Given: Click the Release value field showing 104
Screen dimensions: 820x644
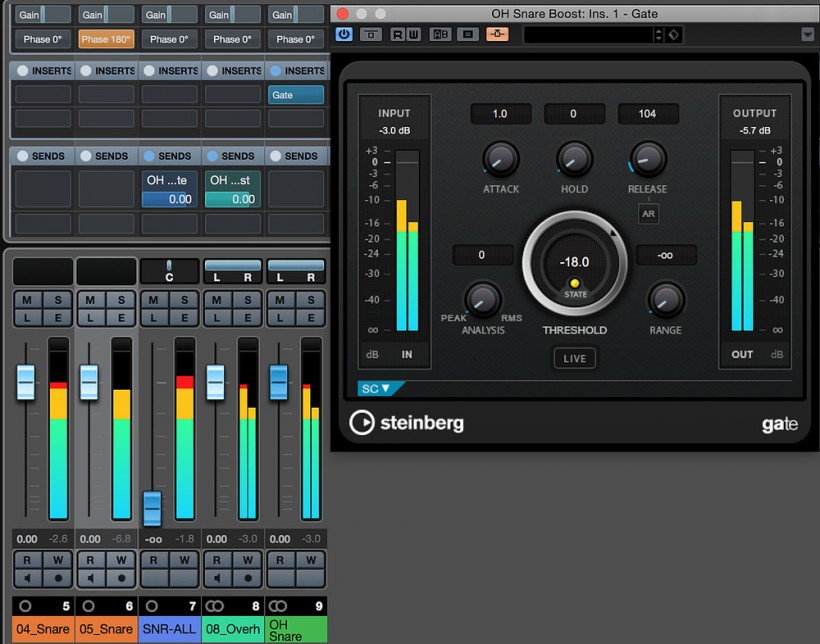Looking at the screenshot, I should (648, 114).
